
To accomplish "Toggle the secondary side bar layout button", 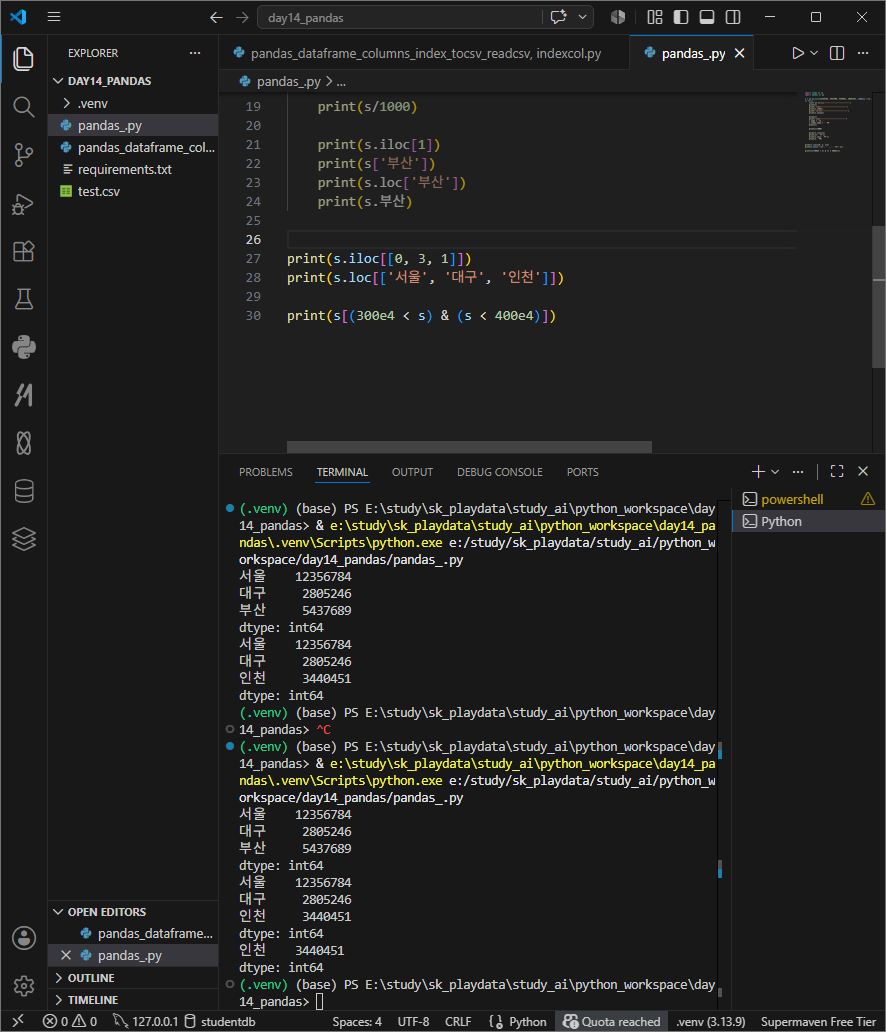I will (733, 17).
